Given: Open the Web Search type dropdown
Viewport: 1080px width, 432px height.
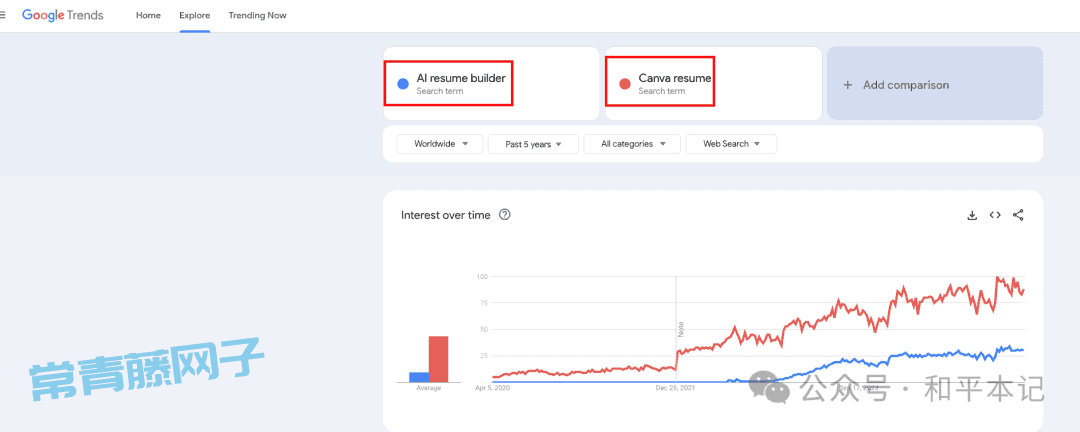Looking at the screenshot, I should click(731, 144).
